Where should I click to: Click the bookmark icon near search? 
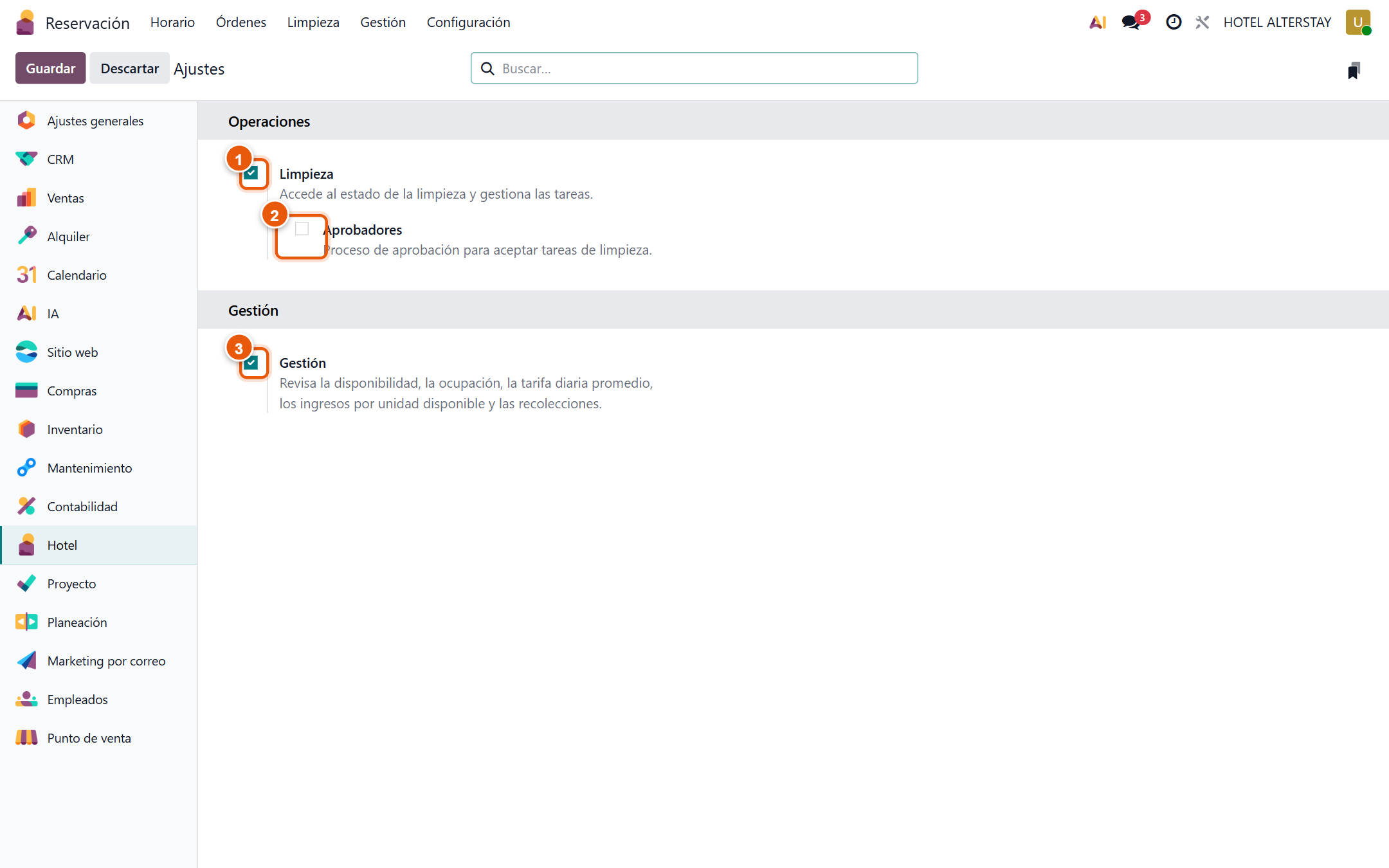pos(1354,70)
